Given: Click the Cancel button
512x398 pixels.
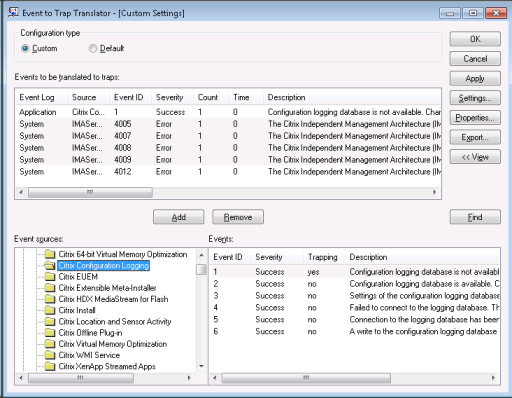Looking at the screenshot, I should 475,59.
